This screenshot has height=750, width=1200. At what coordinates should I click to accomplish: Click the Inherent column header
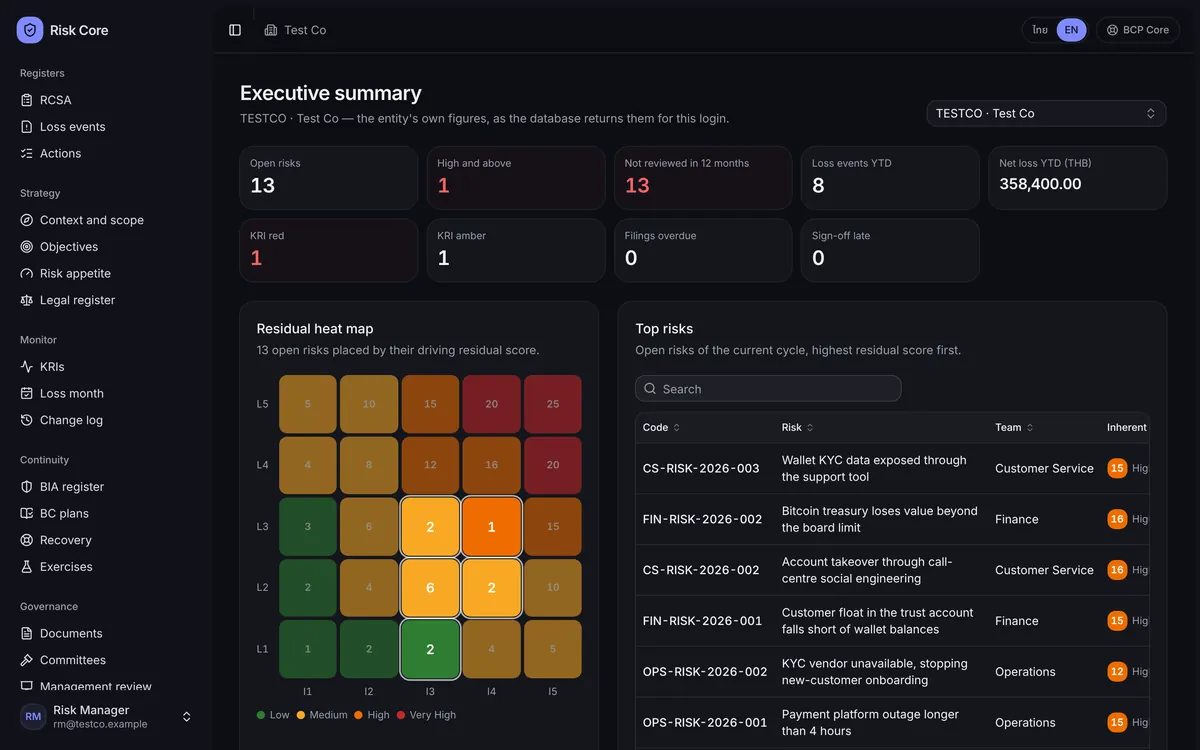[x=1127, y=427]
